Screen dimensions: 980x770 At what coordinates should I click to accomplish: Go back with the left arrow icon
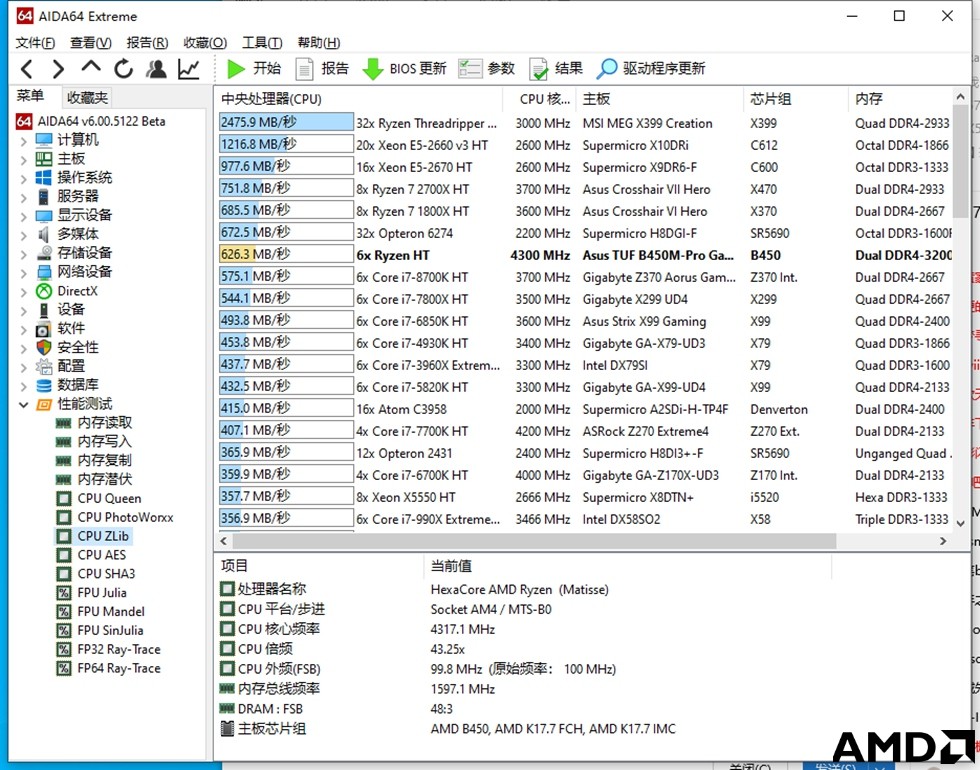27,68
